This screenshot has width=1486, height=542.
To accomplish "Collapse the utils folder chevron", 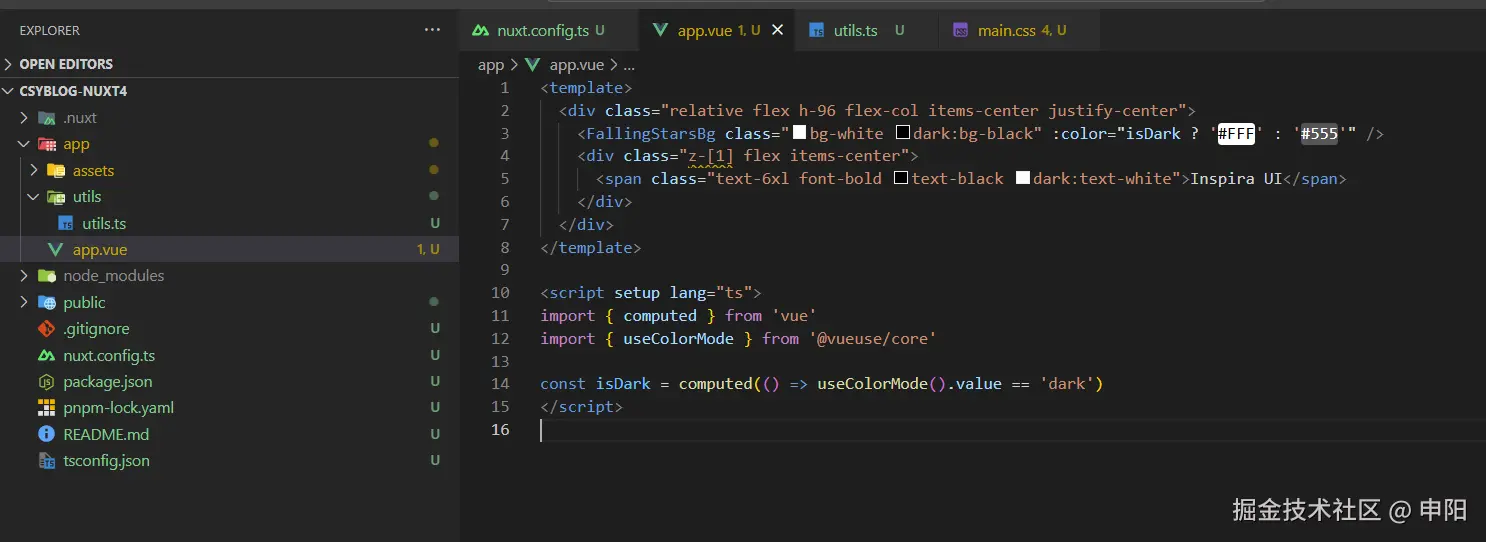I will (33, 197).
